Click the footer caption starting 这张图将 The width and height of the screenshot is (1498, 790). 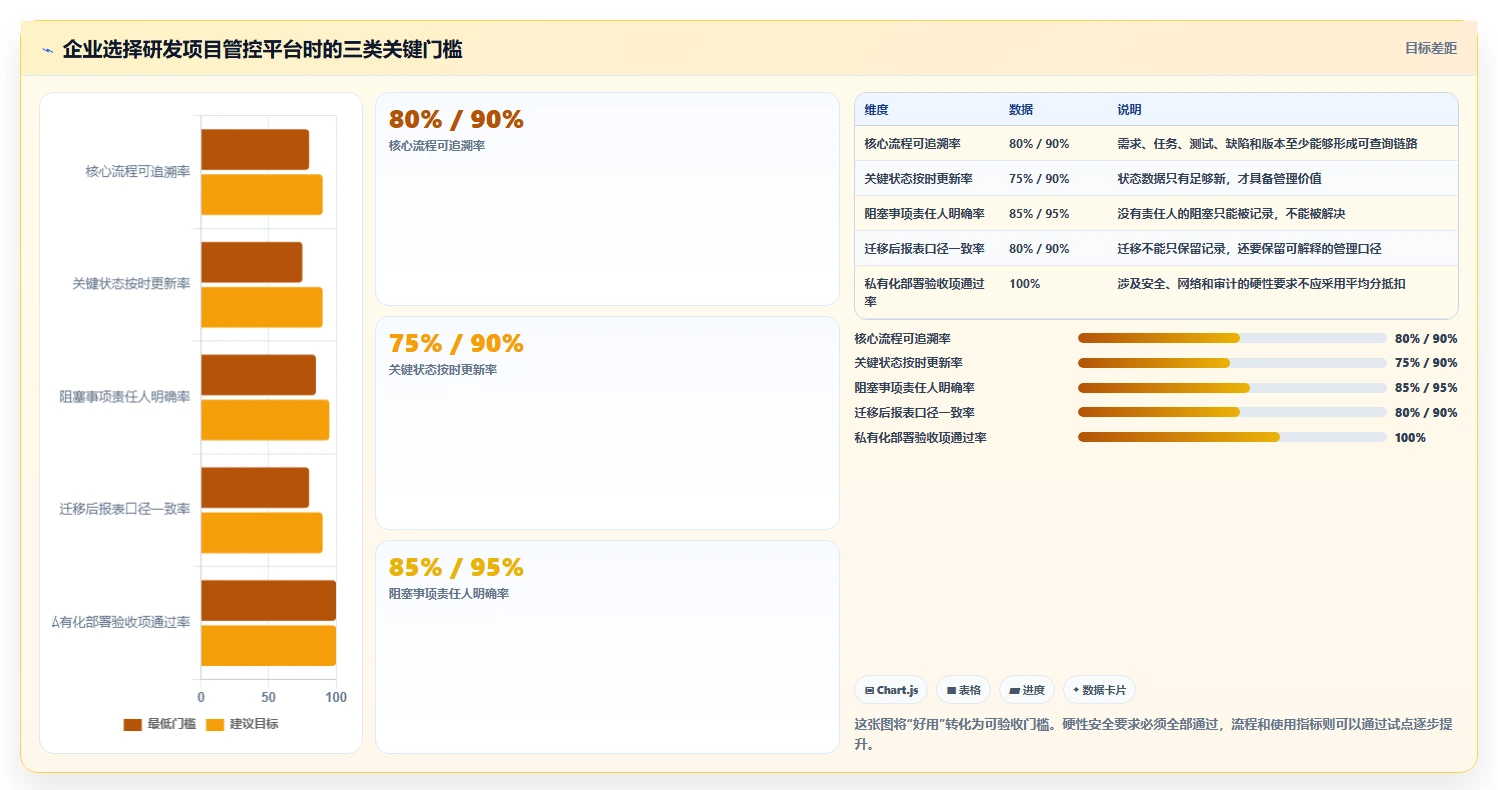point(1154,733)
